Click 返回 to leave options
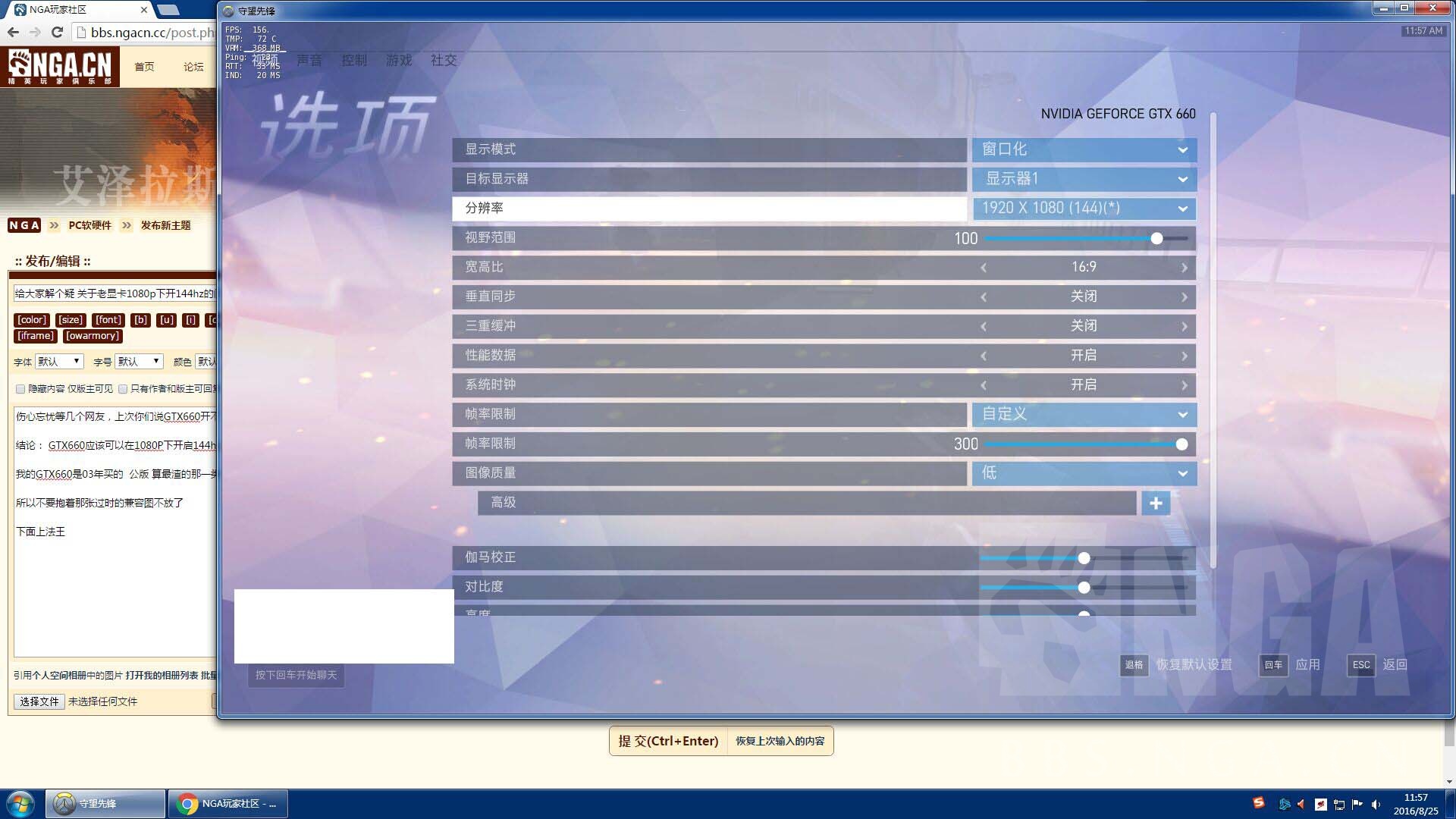The height and width of the screenshot is (819, 1456). pyautogui.click(x=1395, y=665)
